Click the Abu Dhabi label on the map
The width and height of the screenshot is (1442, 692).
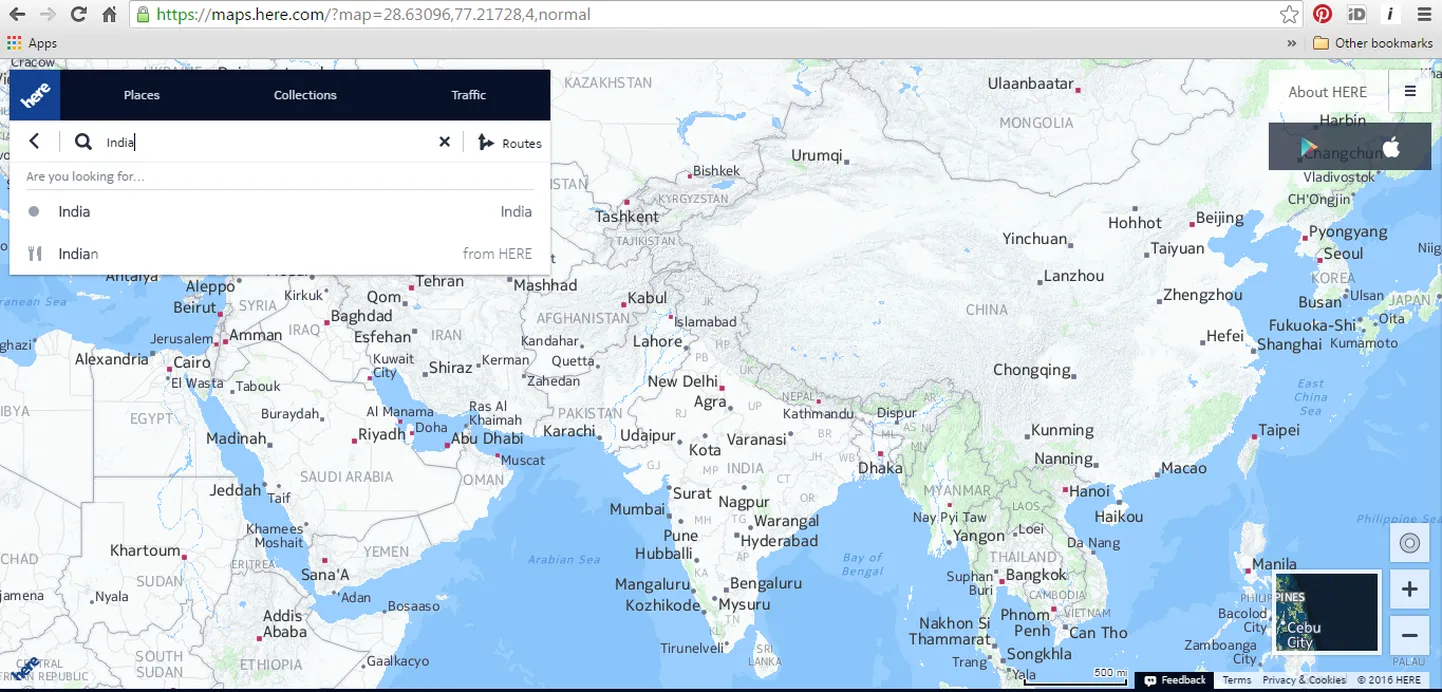coord(487,438)
